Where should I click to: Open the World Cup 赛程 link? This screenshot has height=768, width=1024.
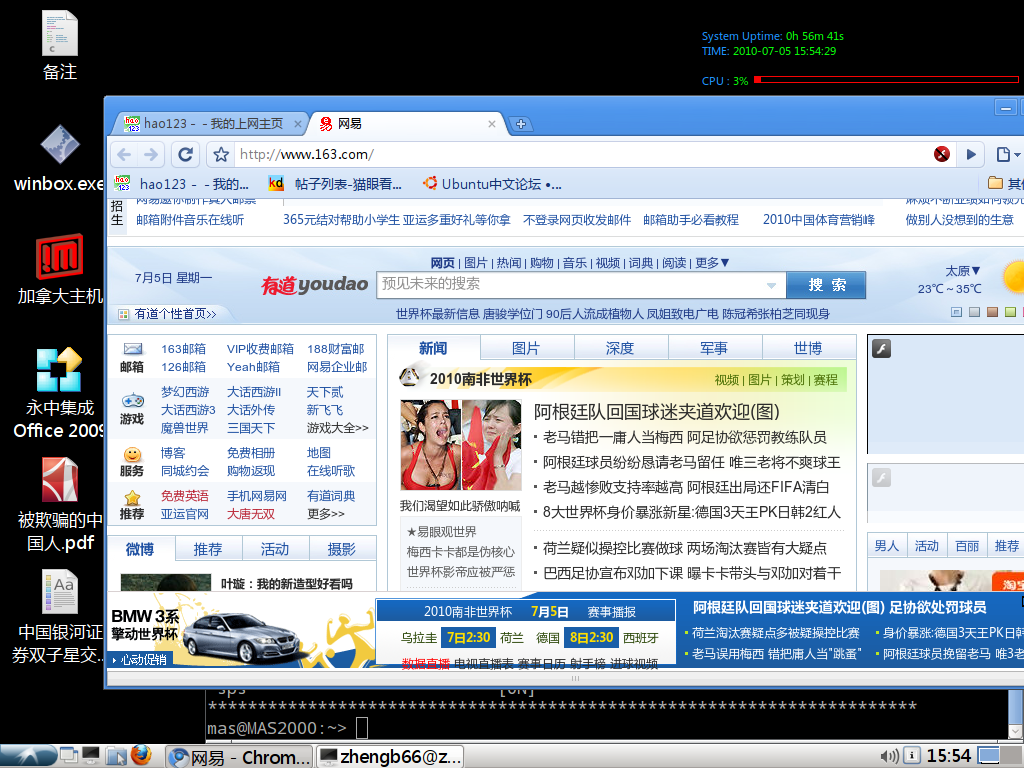point(825,379)
